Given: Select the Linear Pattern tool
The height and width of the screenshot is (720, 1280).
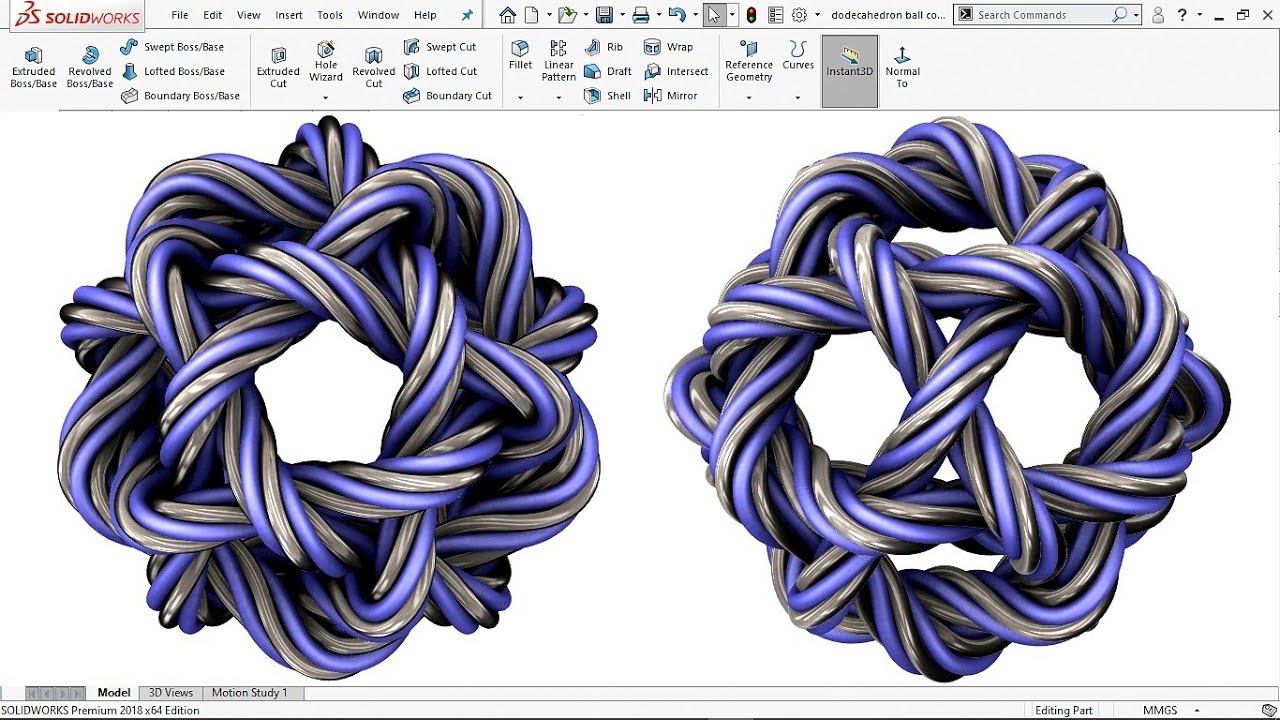Looking at the screenshot, I should tap(559, 62).
